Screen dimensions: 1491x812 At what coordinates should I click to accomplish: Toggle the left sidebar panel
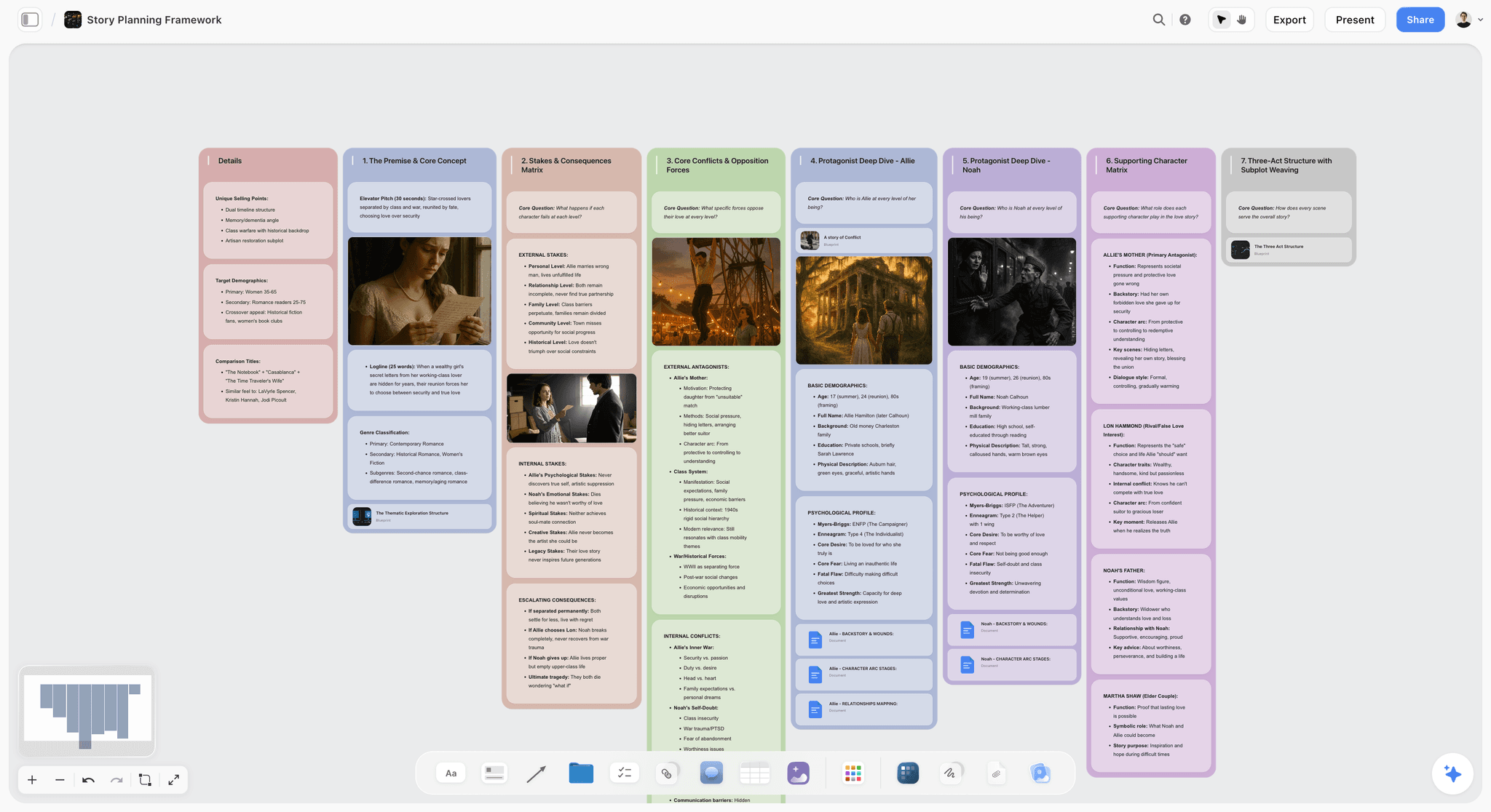tap(30, 20)
